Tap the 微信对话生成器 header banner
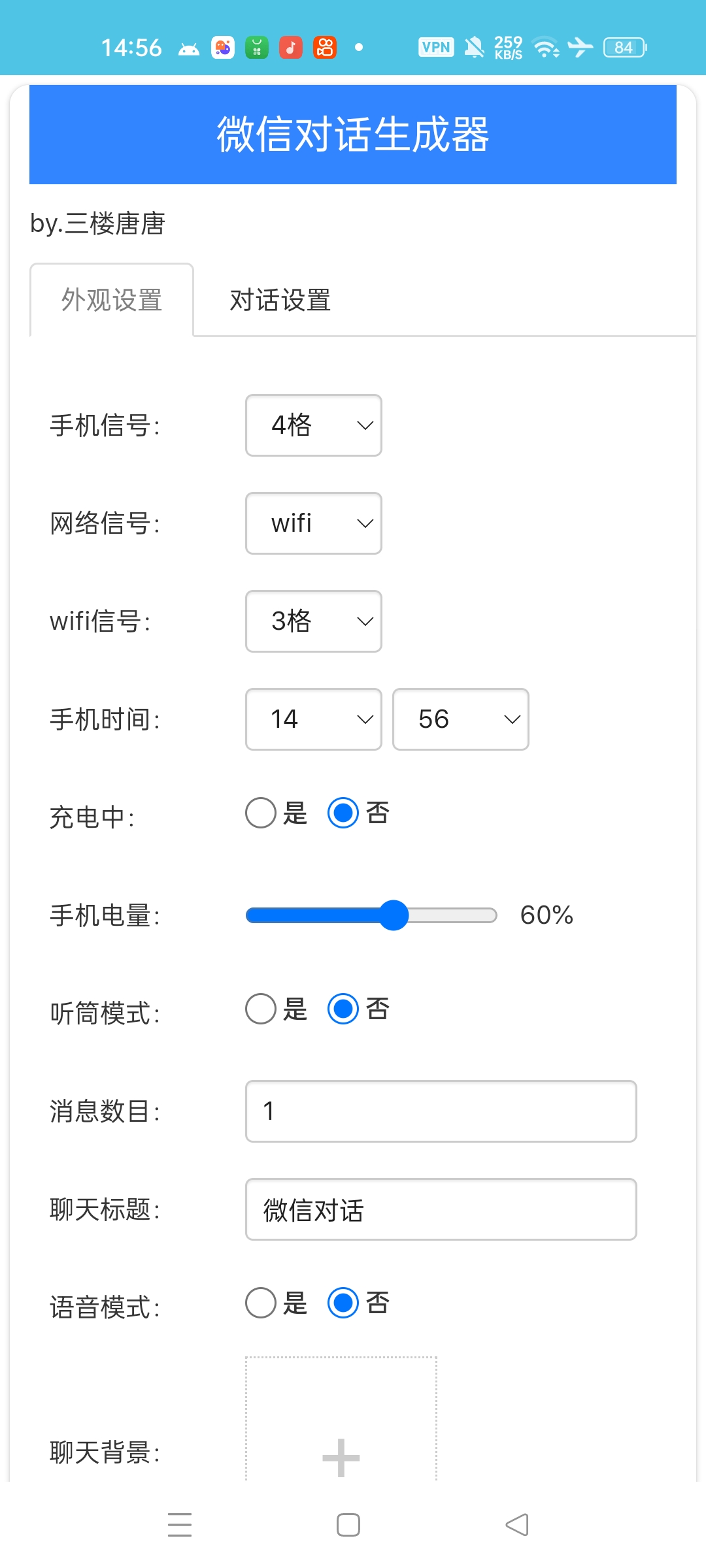The height and width of the screenshot is (1568, 706). (x=353, y=135)
